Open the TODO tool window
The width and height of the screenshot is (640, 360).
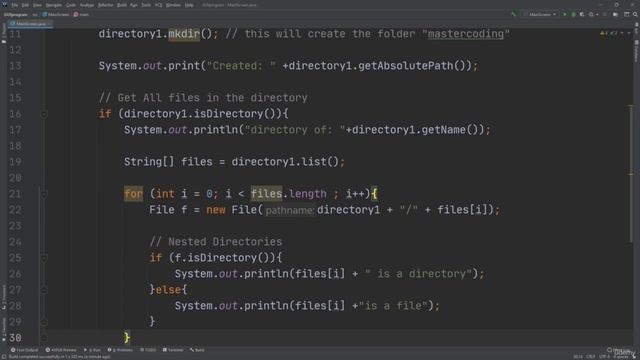pos(148,350)
